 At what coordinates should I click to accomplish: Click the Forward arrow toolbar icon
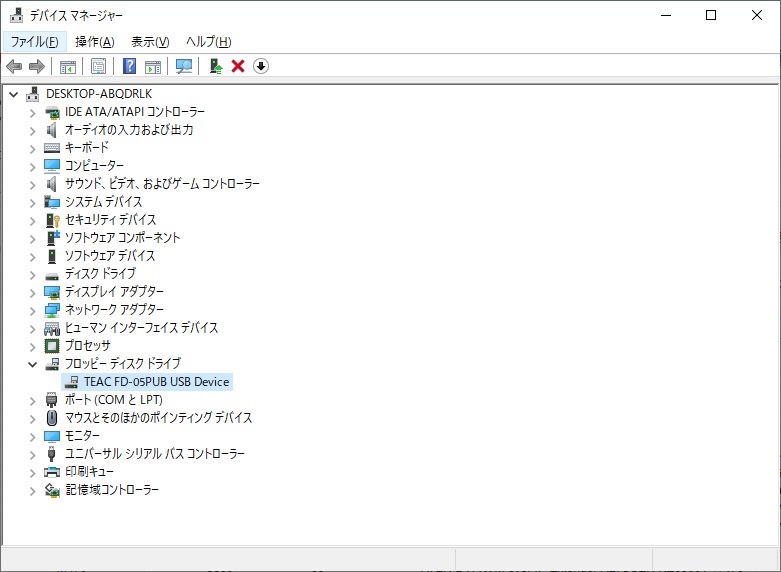pos(37,66)
